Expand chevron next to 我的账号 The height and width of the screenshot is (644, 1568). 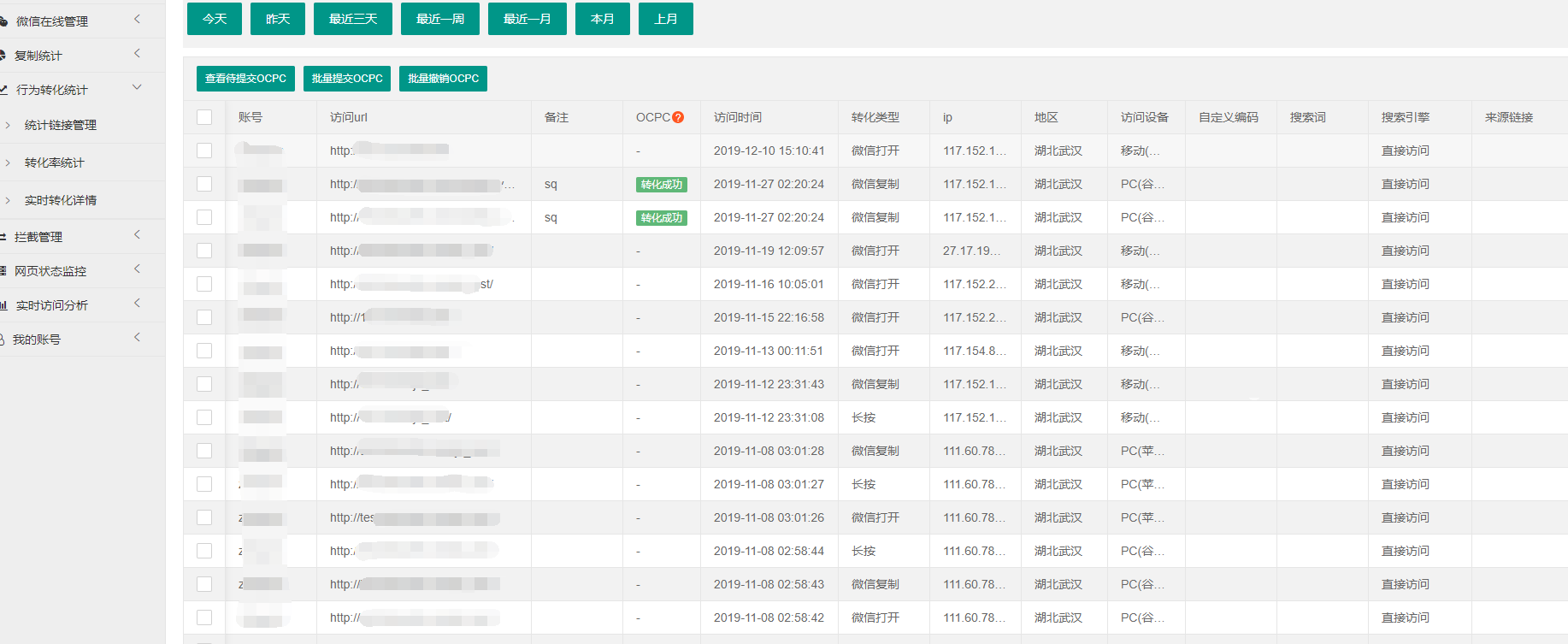137,337
